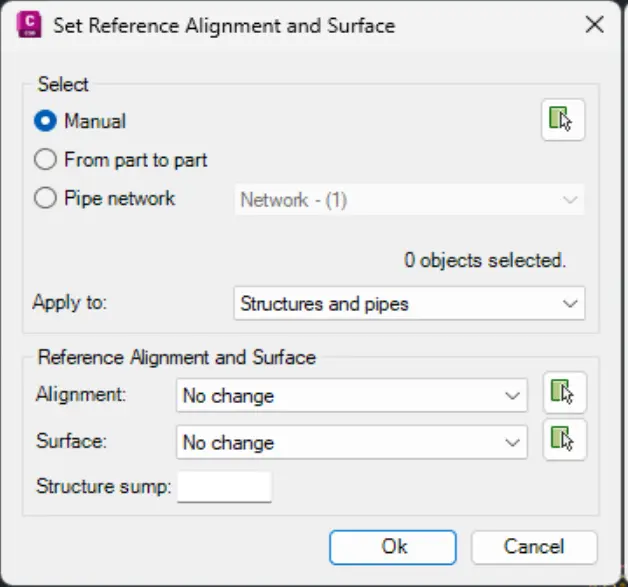Open the Alignment No change dropdown

pos(351,396)
